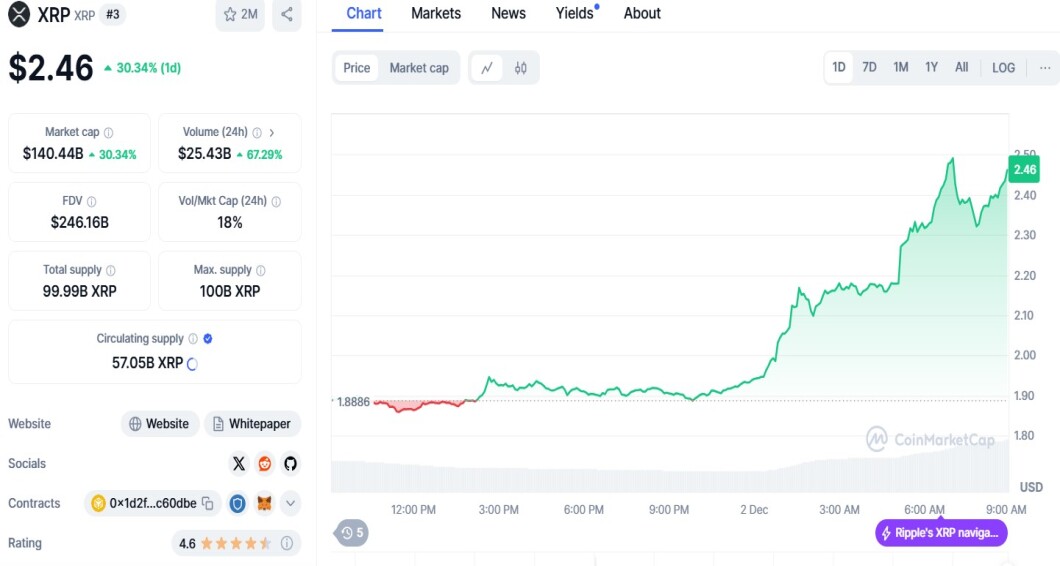The height and width of the screenshot is (566, 1060).
Task: Open the News tab
Action: [508, 14]
